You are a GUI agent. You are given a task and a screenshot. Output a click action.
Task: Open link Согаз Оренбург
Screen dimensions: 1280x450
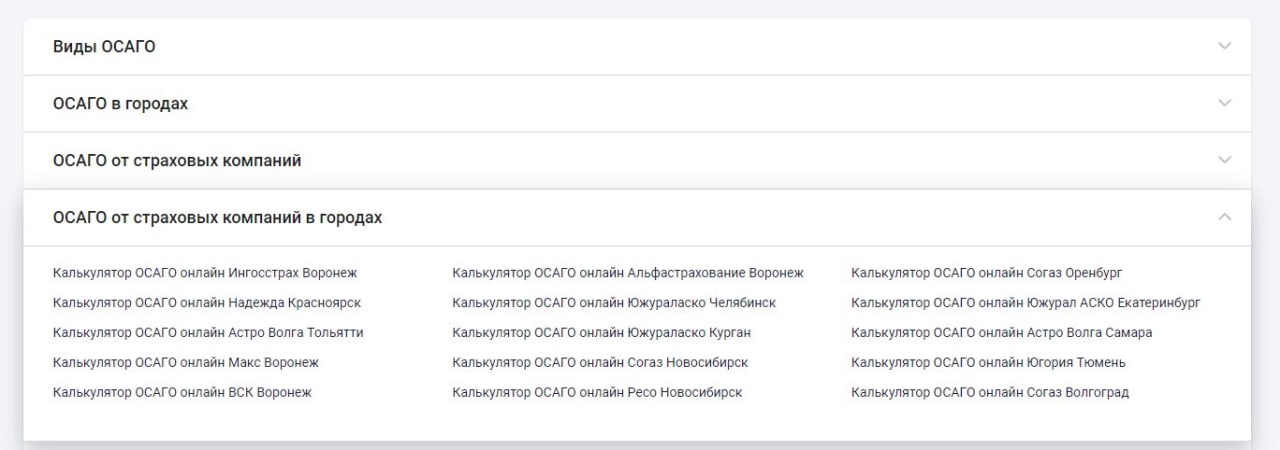(987, 273)
